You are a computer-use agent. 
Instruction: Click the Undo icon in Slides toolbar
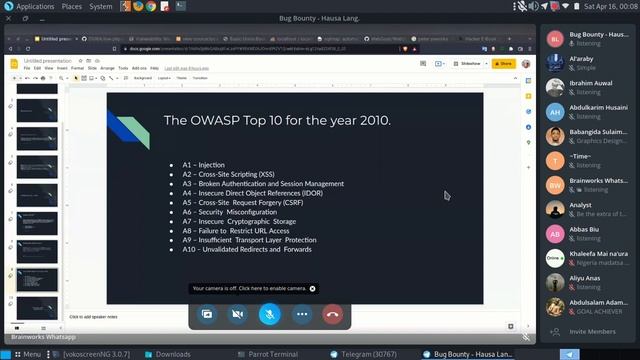point(27,78)
